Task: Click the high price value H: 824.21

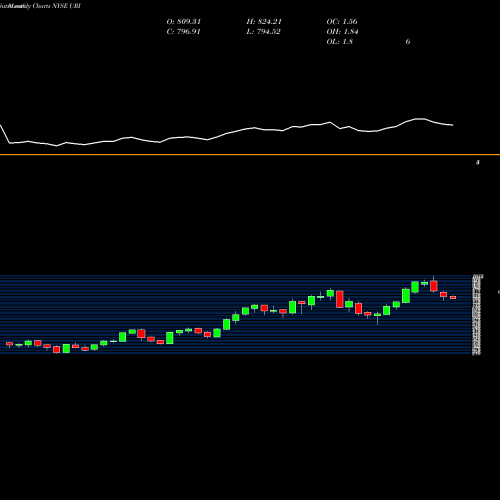Action: click(x=264, y=22)
